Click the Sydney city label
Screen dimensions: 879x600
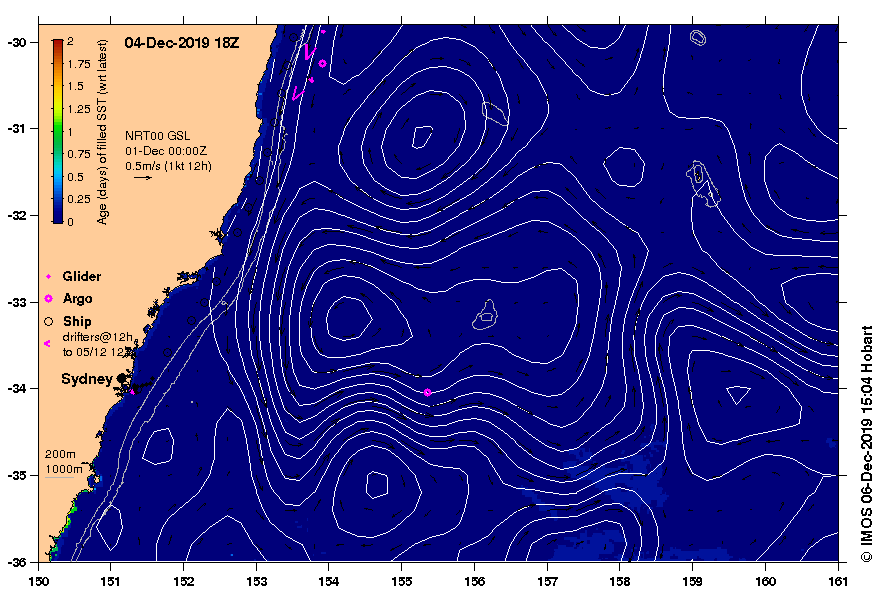(x=87, y=379)
